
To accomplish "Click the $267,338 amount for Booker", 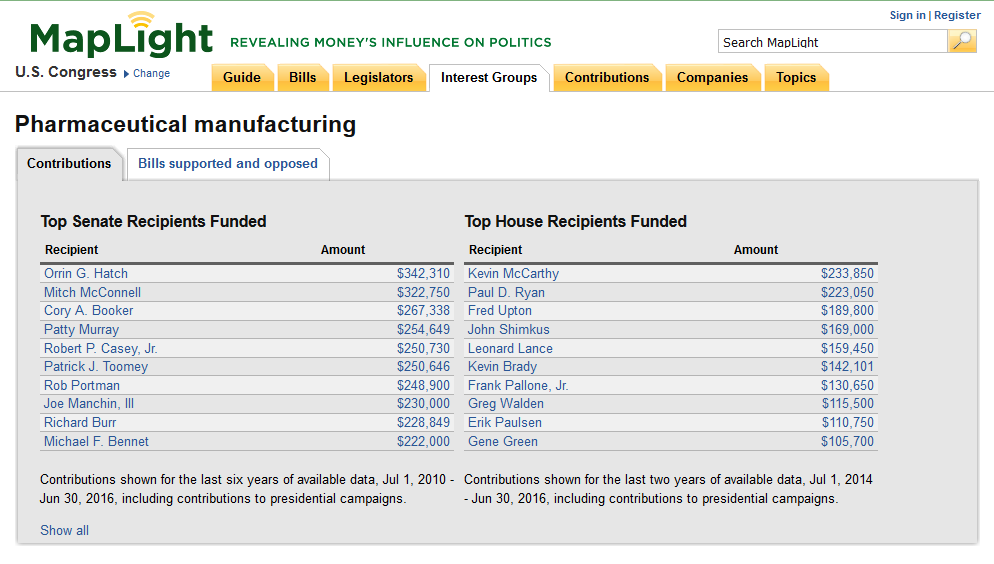I will [423, 311].
